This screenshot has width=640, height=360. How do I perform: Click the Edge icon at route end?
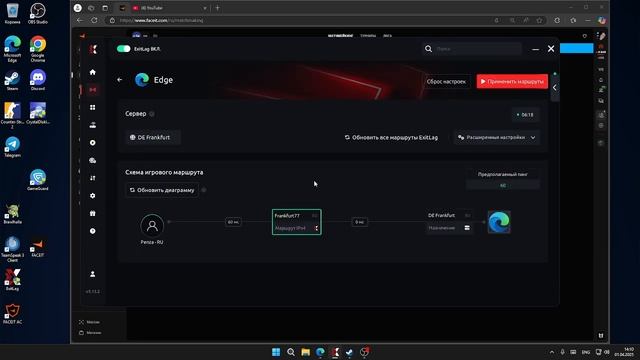[499, 222]
